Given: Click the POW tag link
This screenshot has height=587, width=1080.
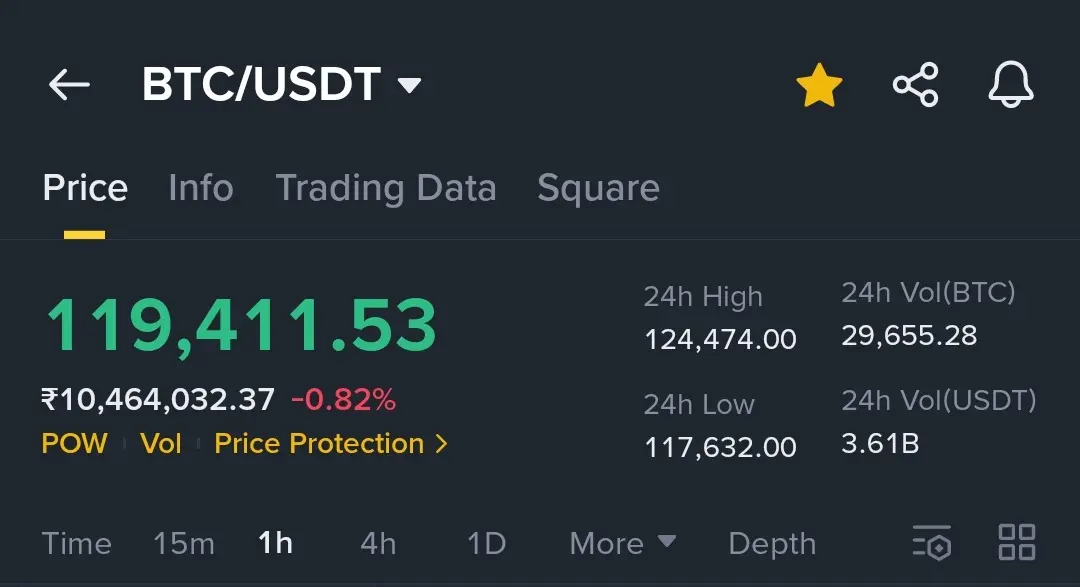Looking at the screenshot, I should pos(74,444).
